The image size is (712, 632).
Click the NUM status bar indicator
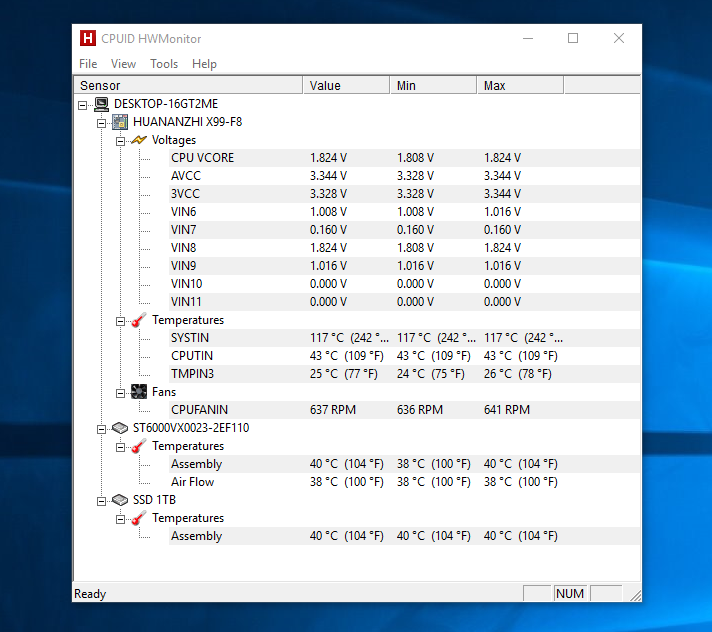click(570, 594)
